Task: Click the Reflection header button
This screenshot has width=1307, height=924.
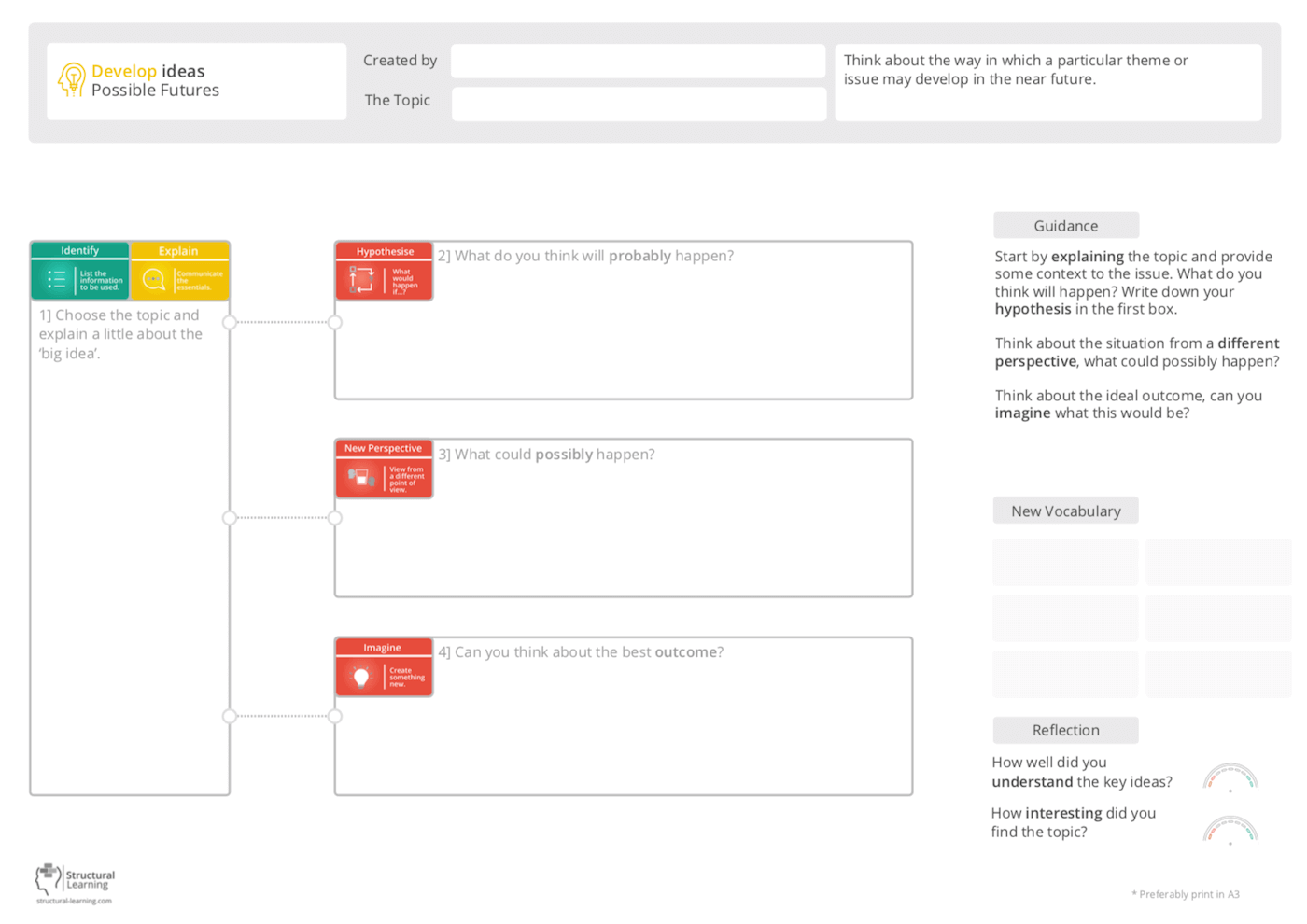Action: tap(1065, 730)
